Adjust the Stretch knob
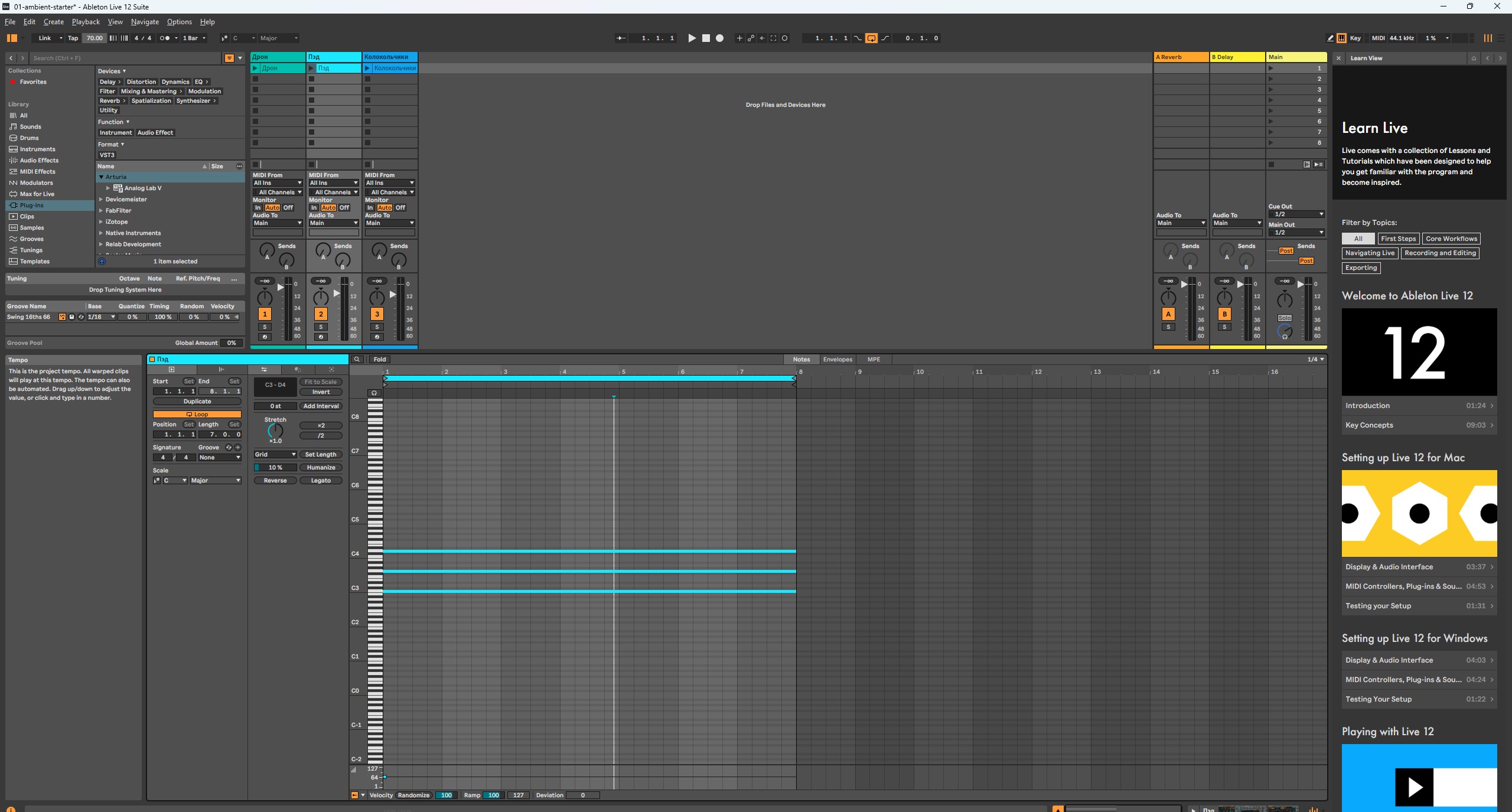This screenshot has width=1512, height=812. click(275, 431)
